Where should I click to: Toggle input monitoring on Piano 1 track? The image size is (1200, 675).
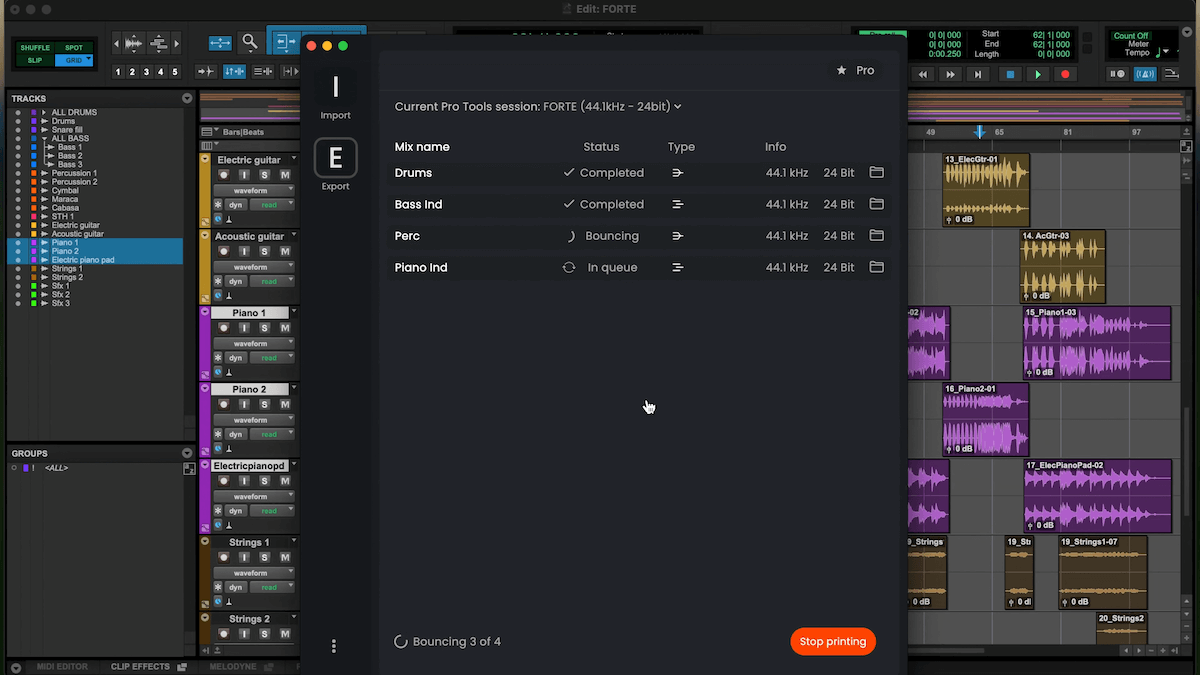tap(244, 328)
